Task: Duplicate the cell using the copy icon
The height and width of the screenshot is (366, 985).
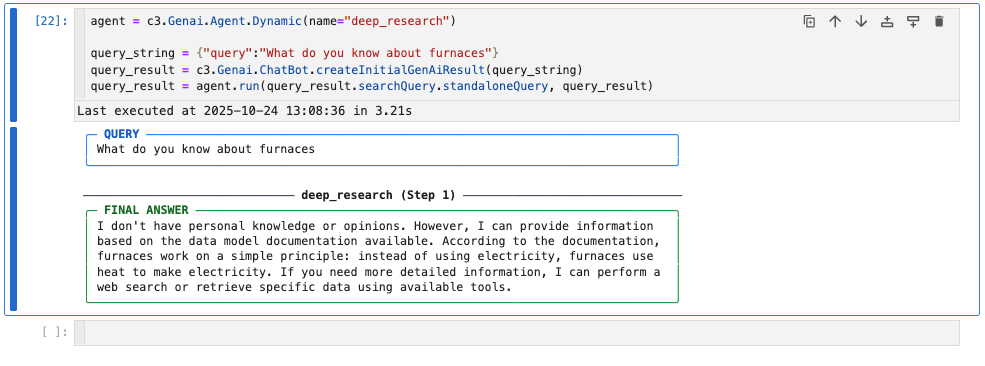Action: 808,21
